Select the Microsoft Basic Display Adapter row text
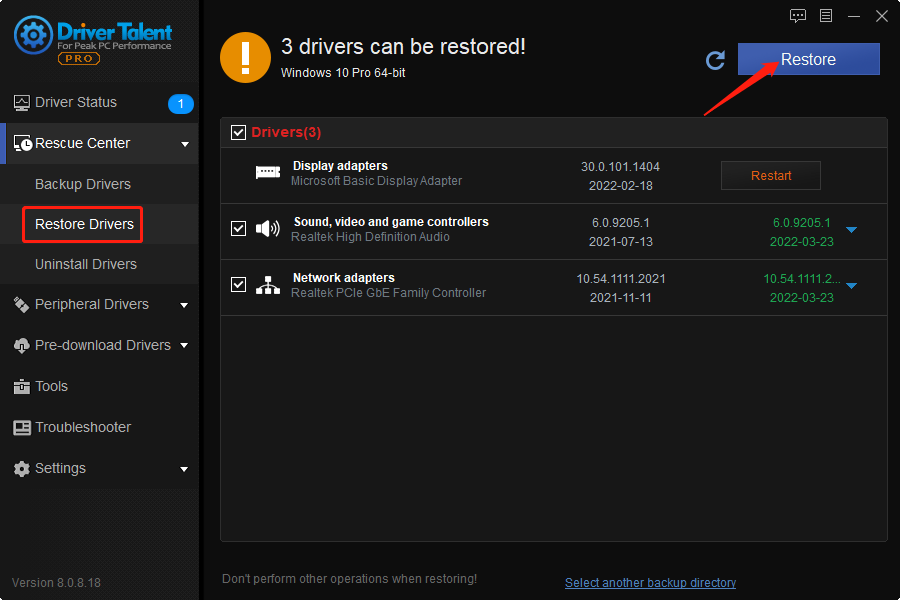The image size is (900, 600). [x=377, y=181]
